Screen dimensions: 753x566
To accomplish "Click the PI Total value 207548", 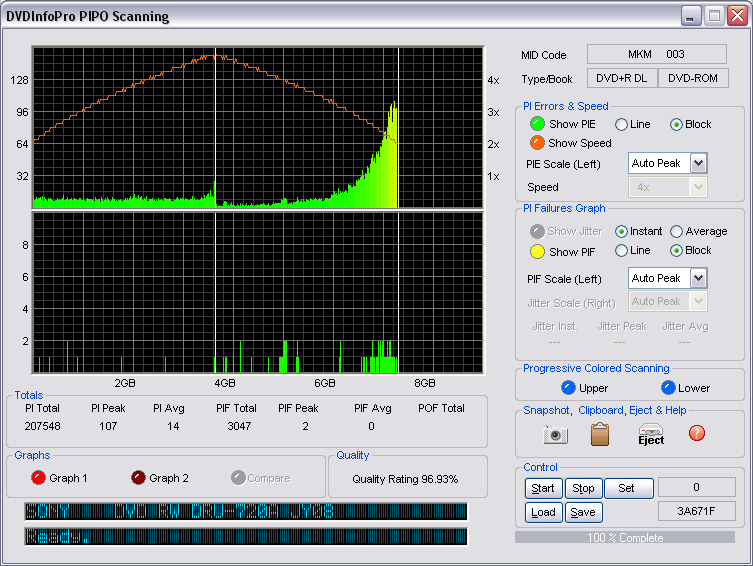I will coord(42,426).
